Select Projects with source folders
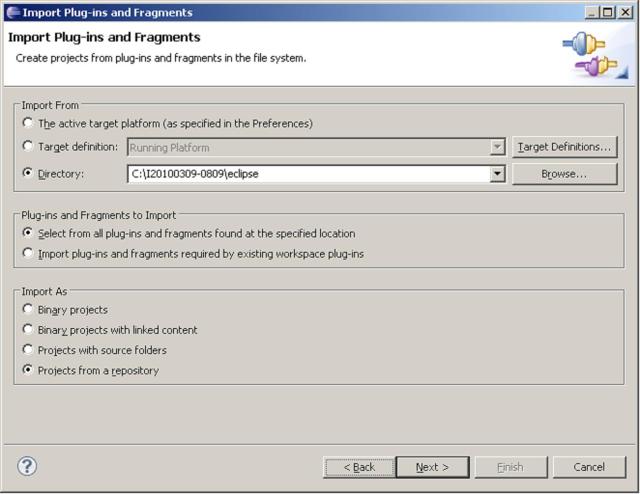The height and width of the screenshot is (494, 640). tap(28, 350)
